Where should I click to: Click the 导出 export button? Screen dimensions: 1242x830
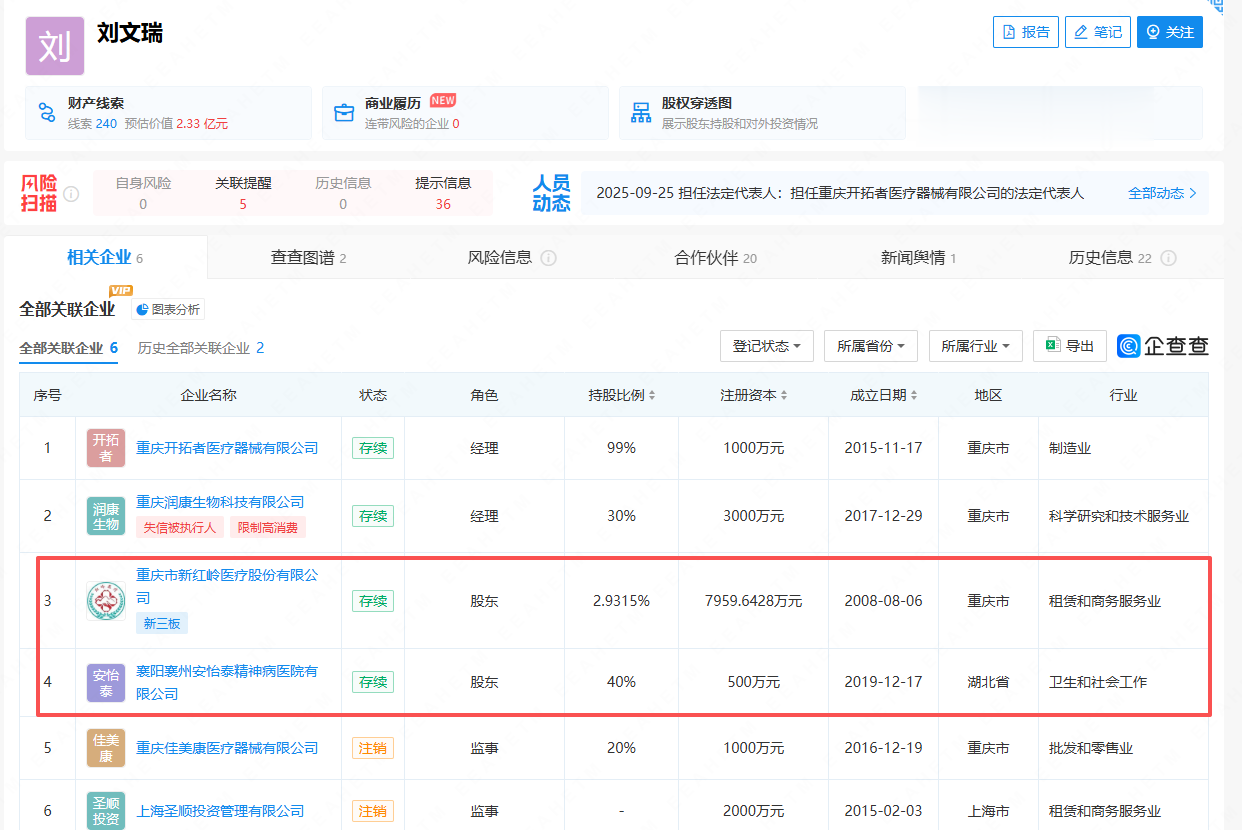pyautogui.click(x=1069, y=346)
